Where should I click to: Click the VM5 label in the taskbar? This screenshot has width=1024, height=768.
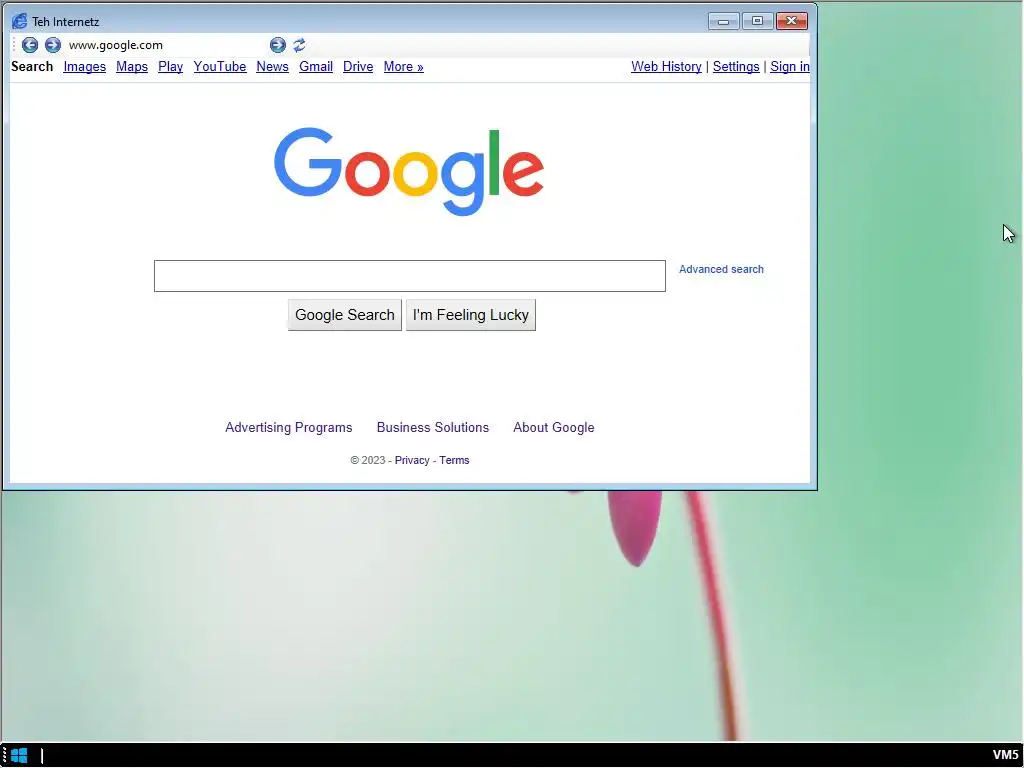(1006, 756)
